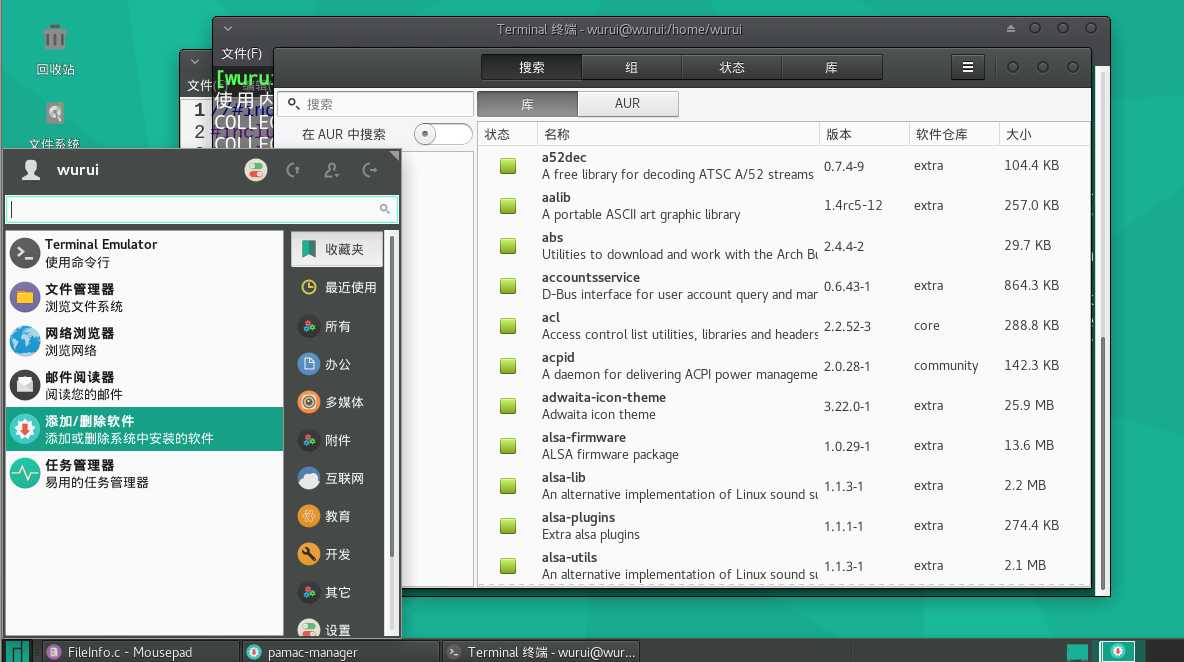Open the File System desktop icon
Screen dimensions: 1184x662
click(55, 114)
